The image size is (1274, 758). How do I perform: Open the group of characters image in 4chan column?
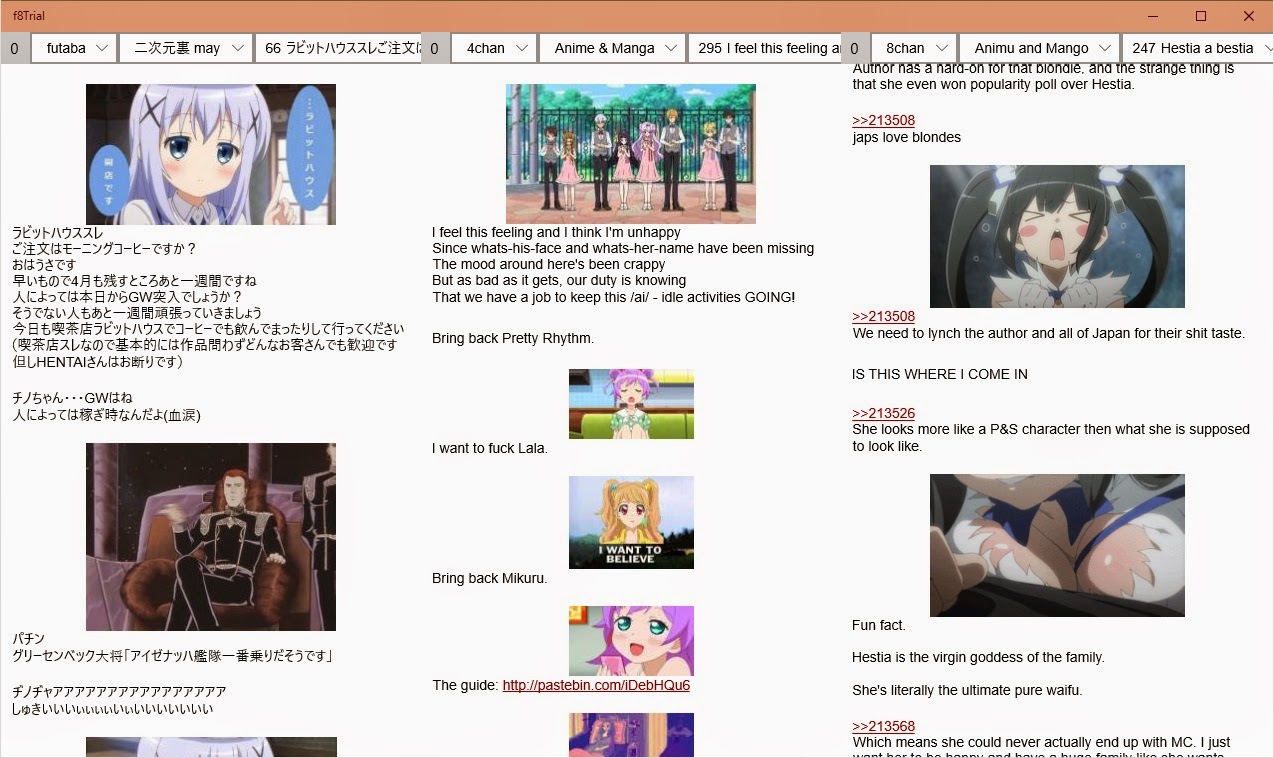point(631,153)
